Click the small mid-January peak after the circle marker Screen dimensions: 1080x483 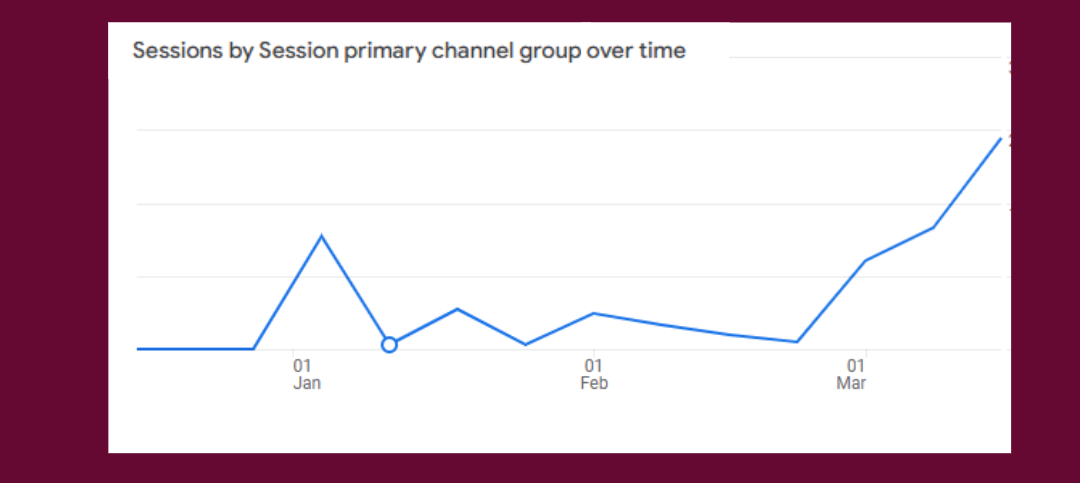457,309
